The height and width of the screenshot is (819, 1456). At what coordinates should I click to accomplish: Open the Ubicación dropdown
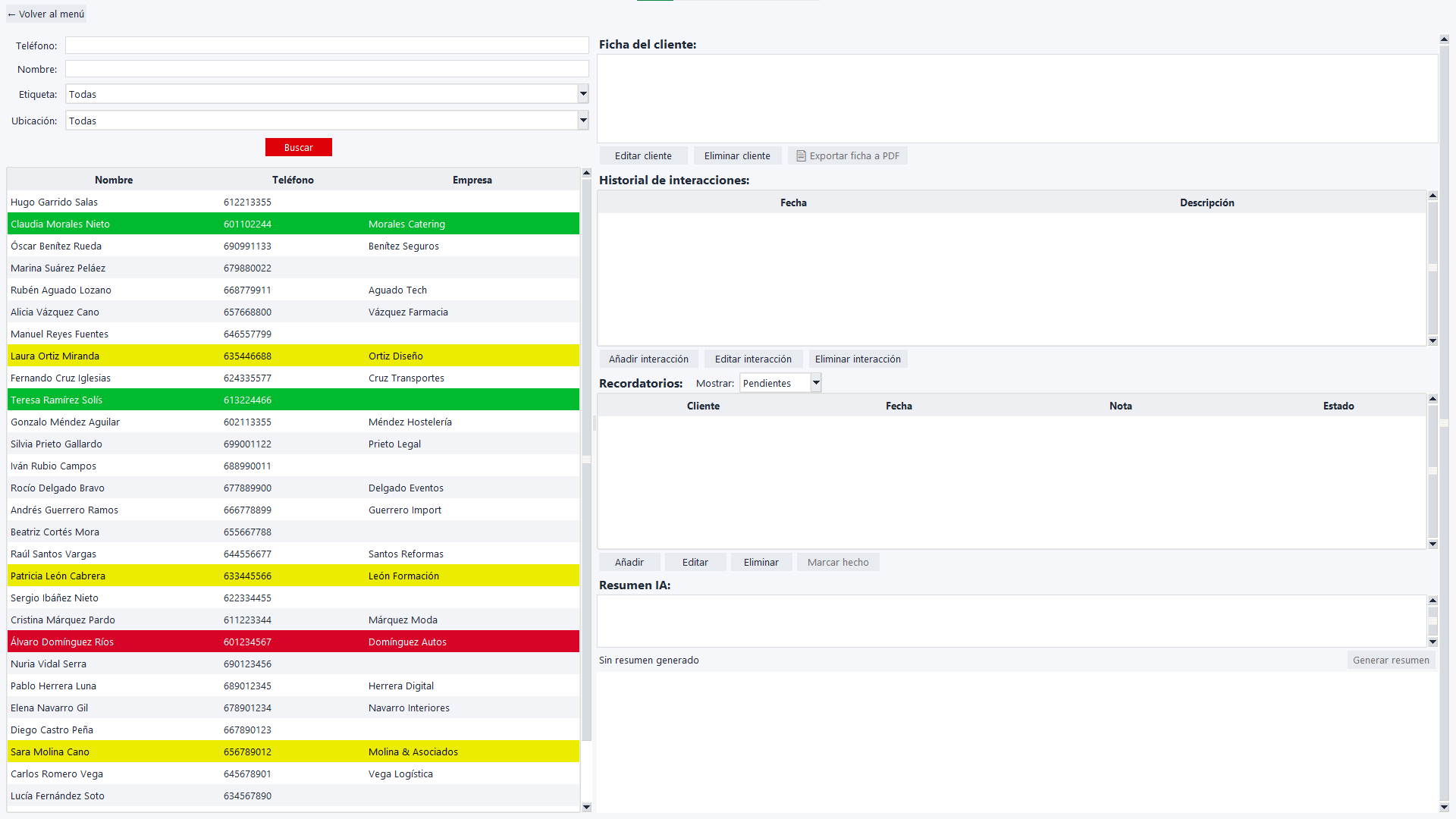(x=327, y=121)
